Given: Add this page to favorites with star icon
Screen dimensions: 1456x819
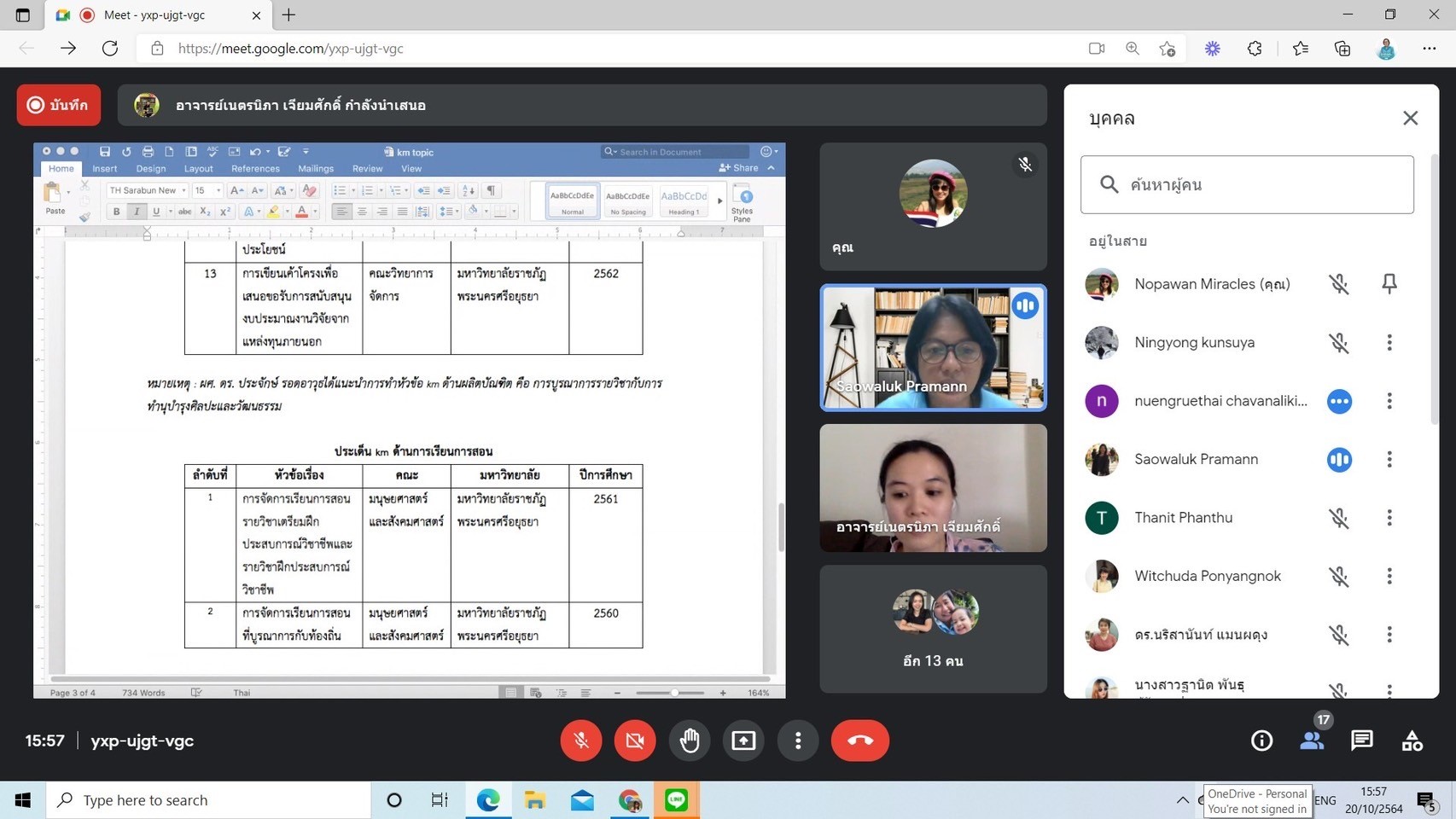Looking at the screenshot, I should pos(1168,49).
